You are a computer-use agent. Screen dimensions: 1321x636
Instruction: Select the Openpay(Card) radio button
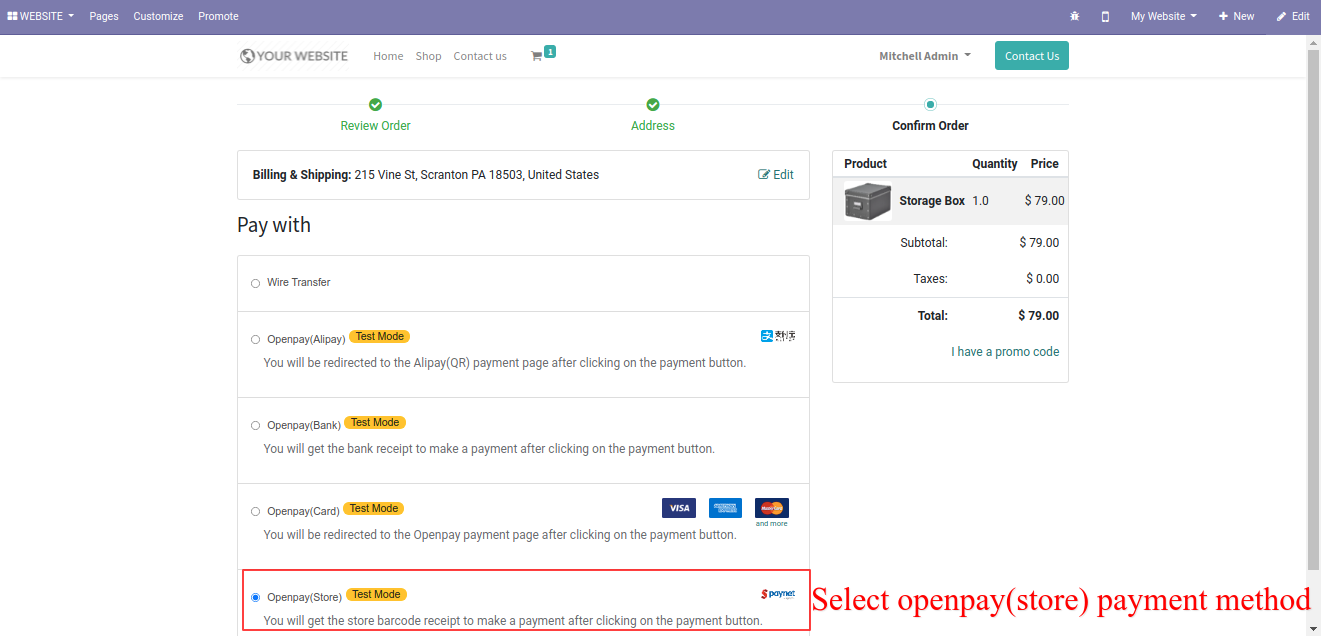[x=255, y=512]
